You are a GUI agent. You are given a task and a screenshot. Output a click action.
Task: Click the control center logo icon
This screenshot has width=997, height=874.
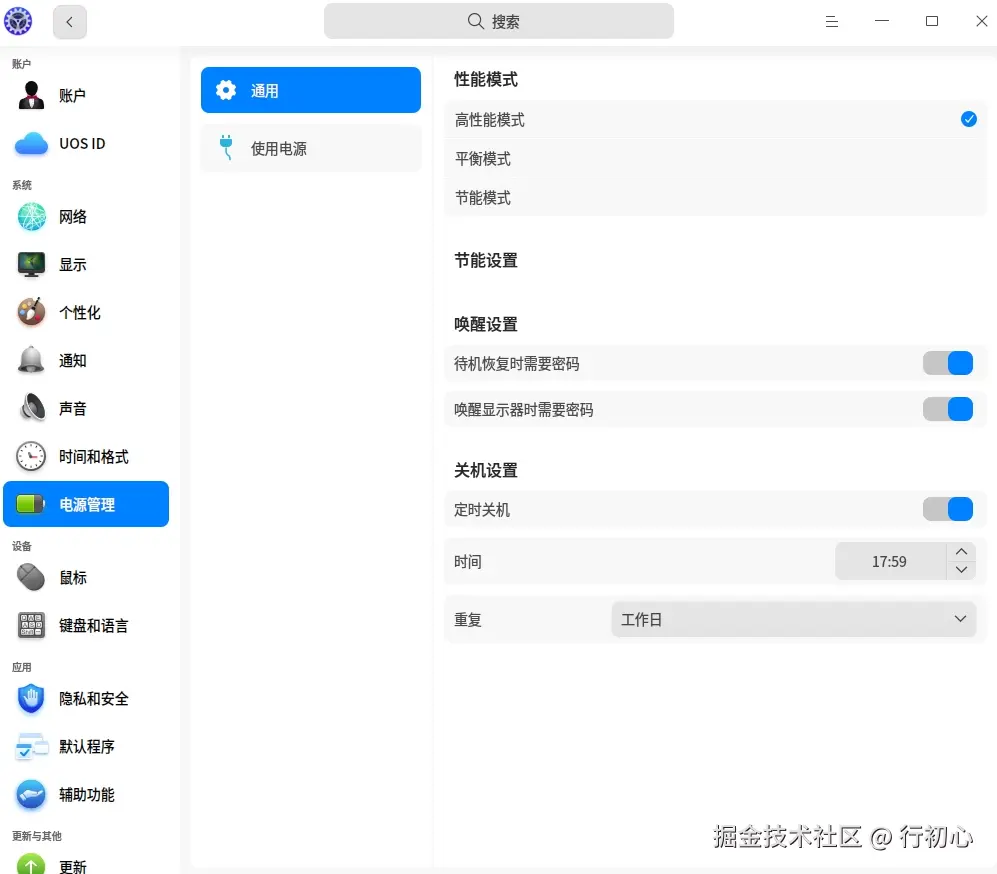pos(18,21)
